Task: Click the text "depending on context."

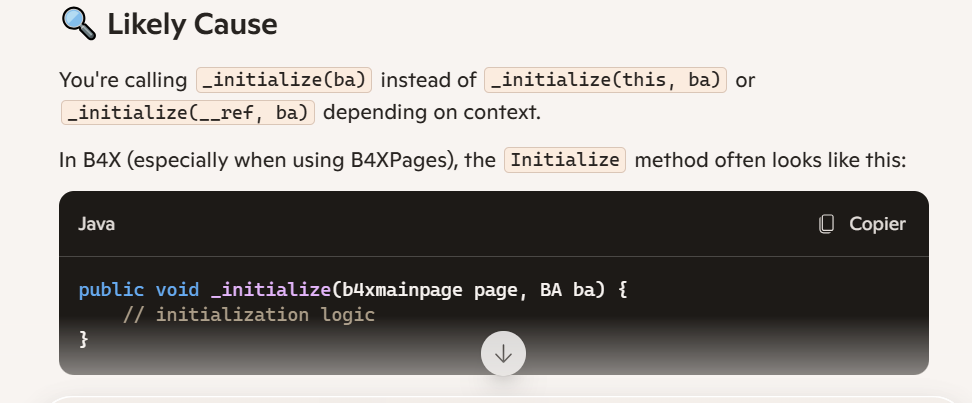Action: point(432,112)
